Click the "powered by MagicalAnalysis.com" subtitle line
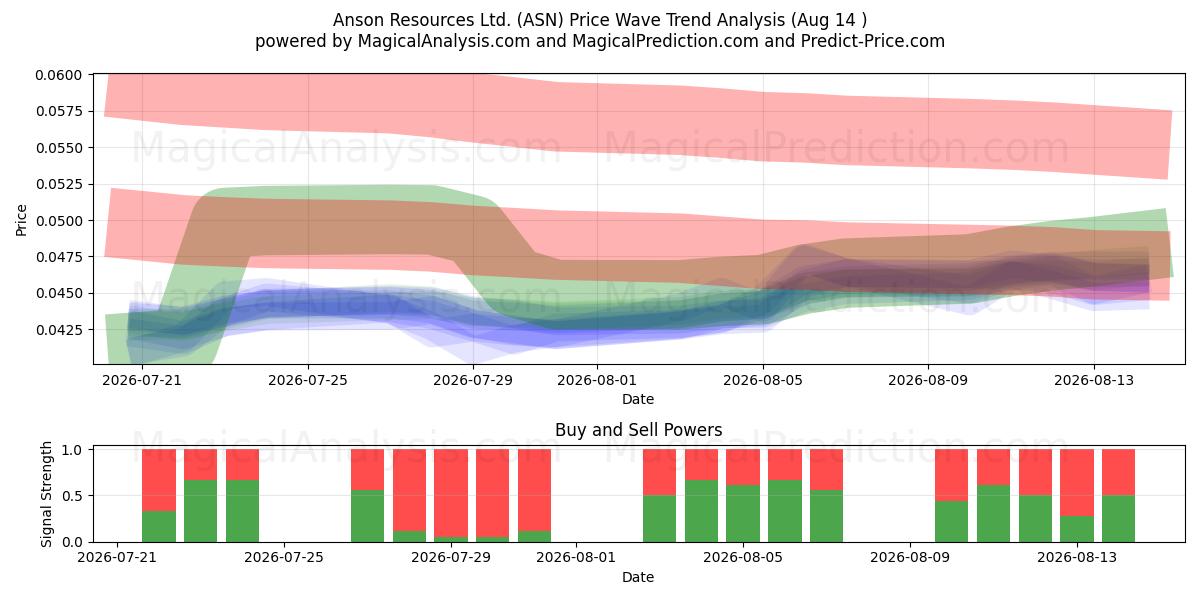 click(x=600, y=41)
